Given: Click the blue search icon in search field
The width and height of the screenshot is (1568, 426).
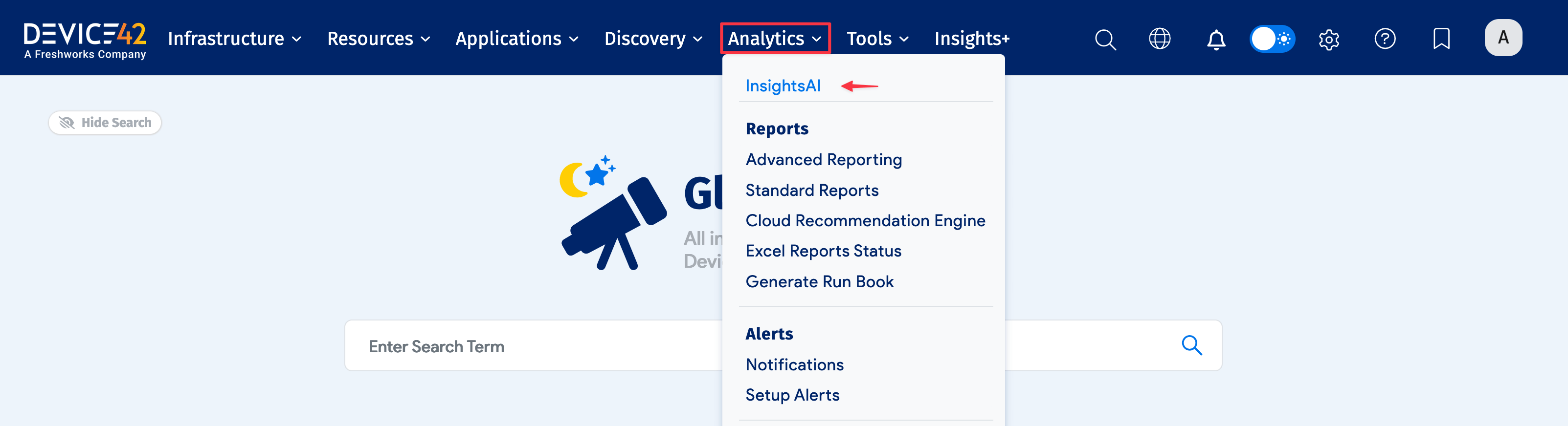Looking at the screenshot, I should click(1191, 345).
